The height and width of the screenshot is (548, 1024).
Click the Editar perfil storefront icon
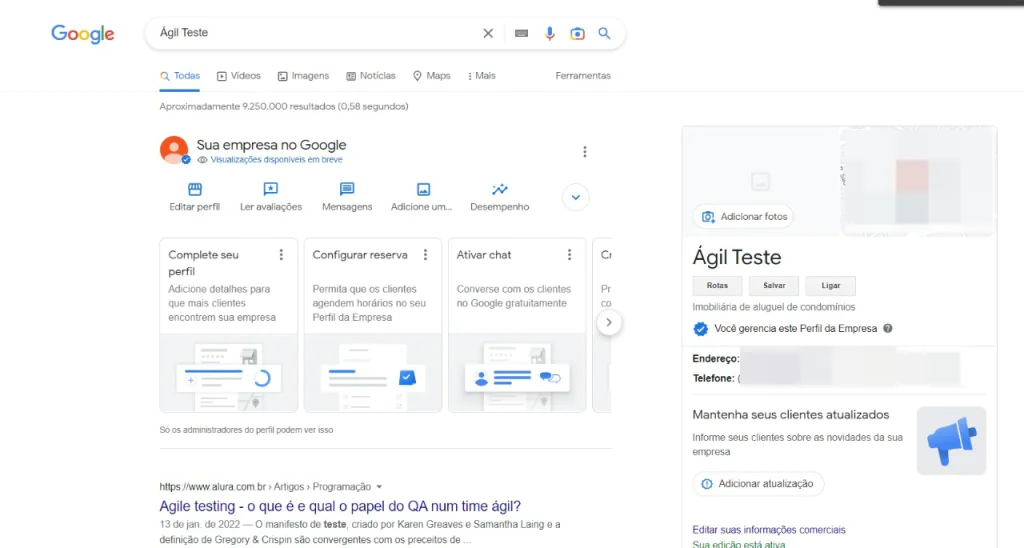pyautogui.click(x=195, y=189)
